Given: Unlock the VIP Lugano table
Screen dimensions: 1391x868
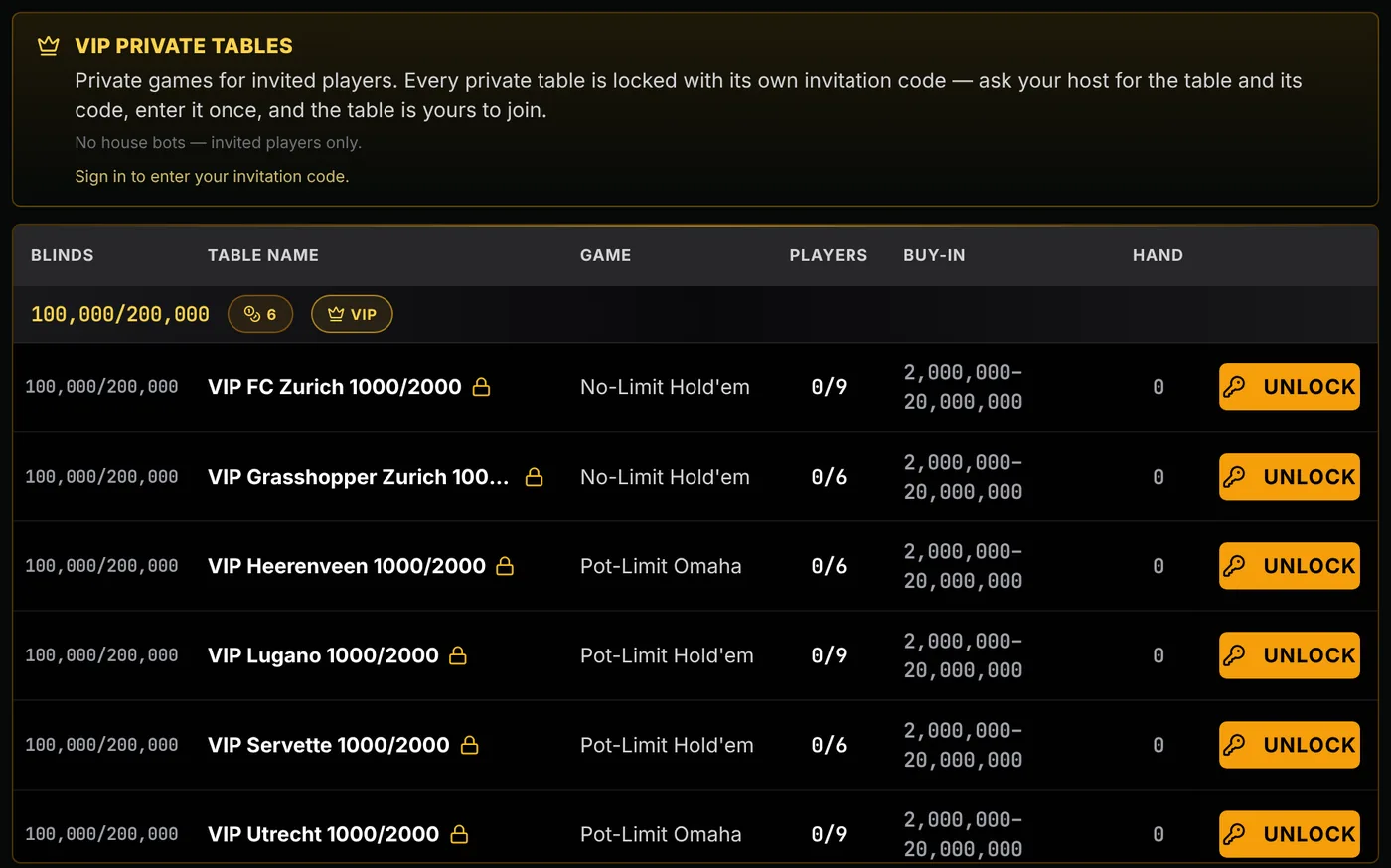Looking at the screenshot, I should coord(1290,655).
